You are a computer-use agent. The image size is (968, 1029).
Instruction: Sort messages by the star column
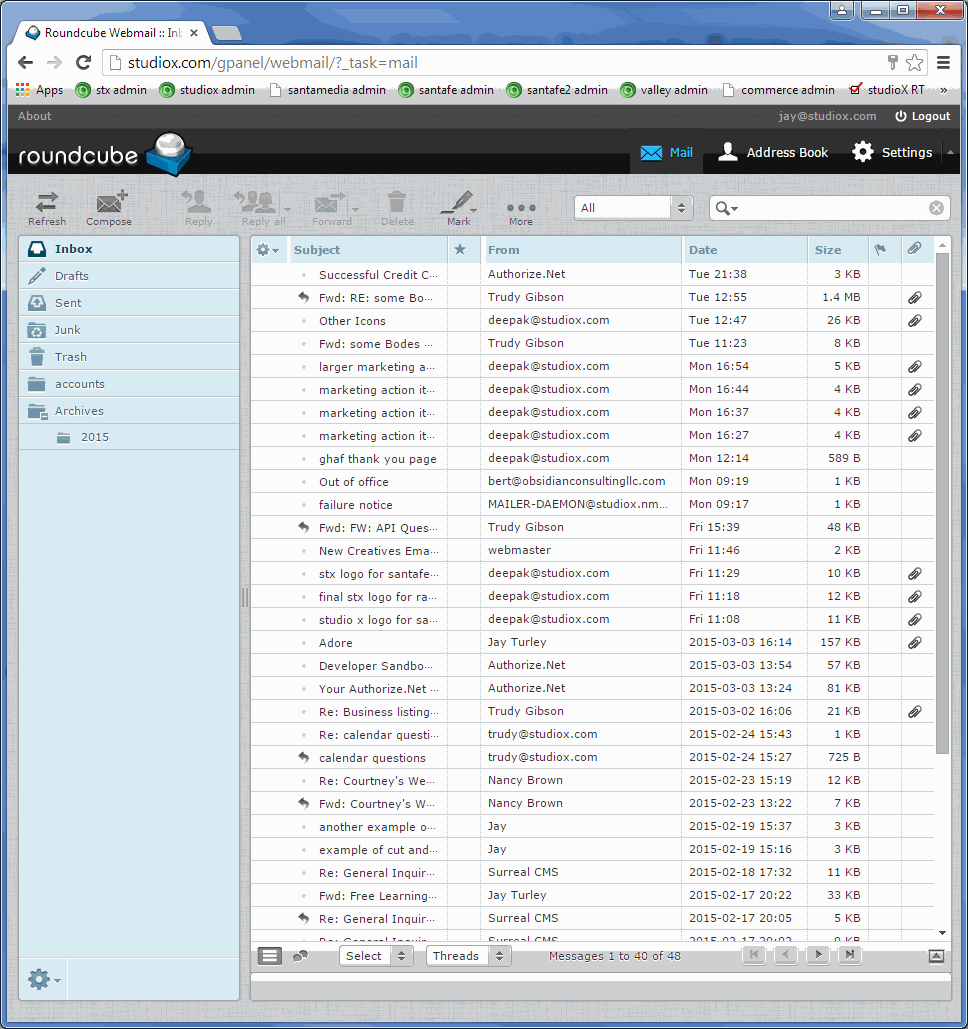[461, 249]
